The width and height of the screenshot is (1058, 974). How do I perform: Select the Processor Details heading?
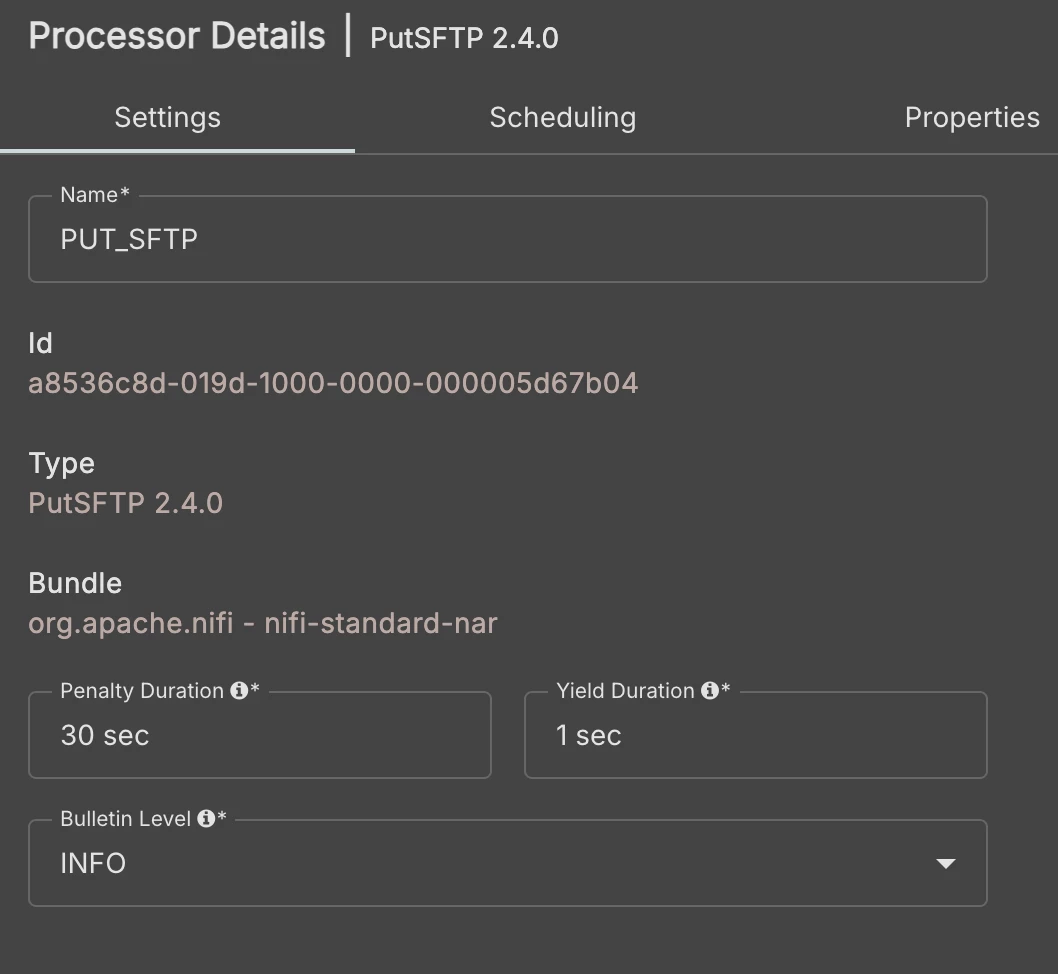(x=177, y=36)
